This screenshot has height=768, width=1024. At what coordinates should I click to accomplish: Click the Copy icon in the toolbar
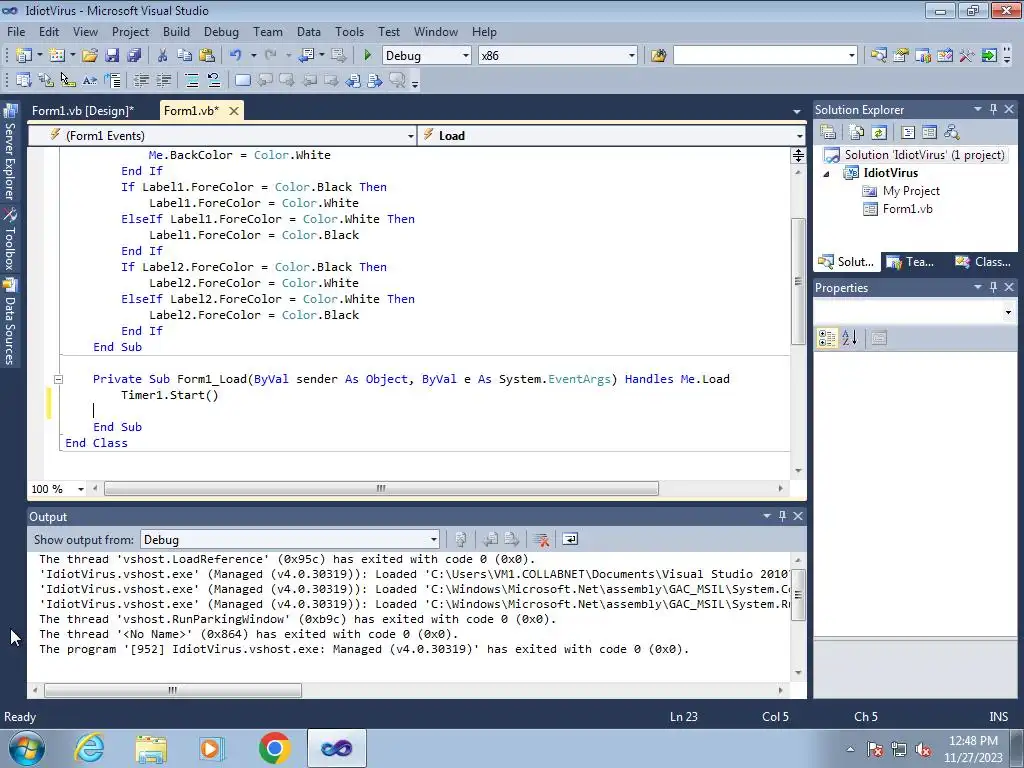click(184, 56)
